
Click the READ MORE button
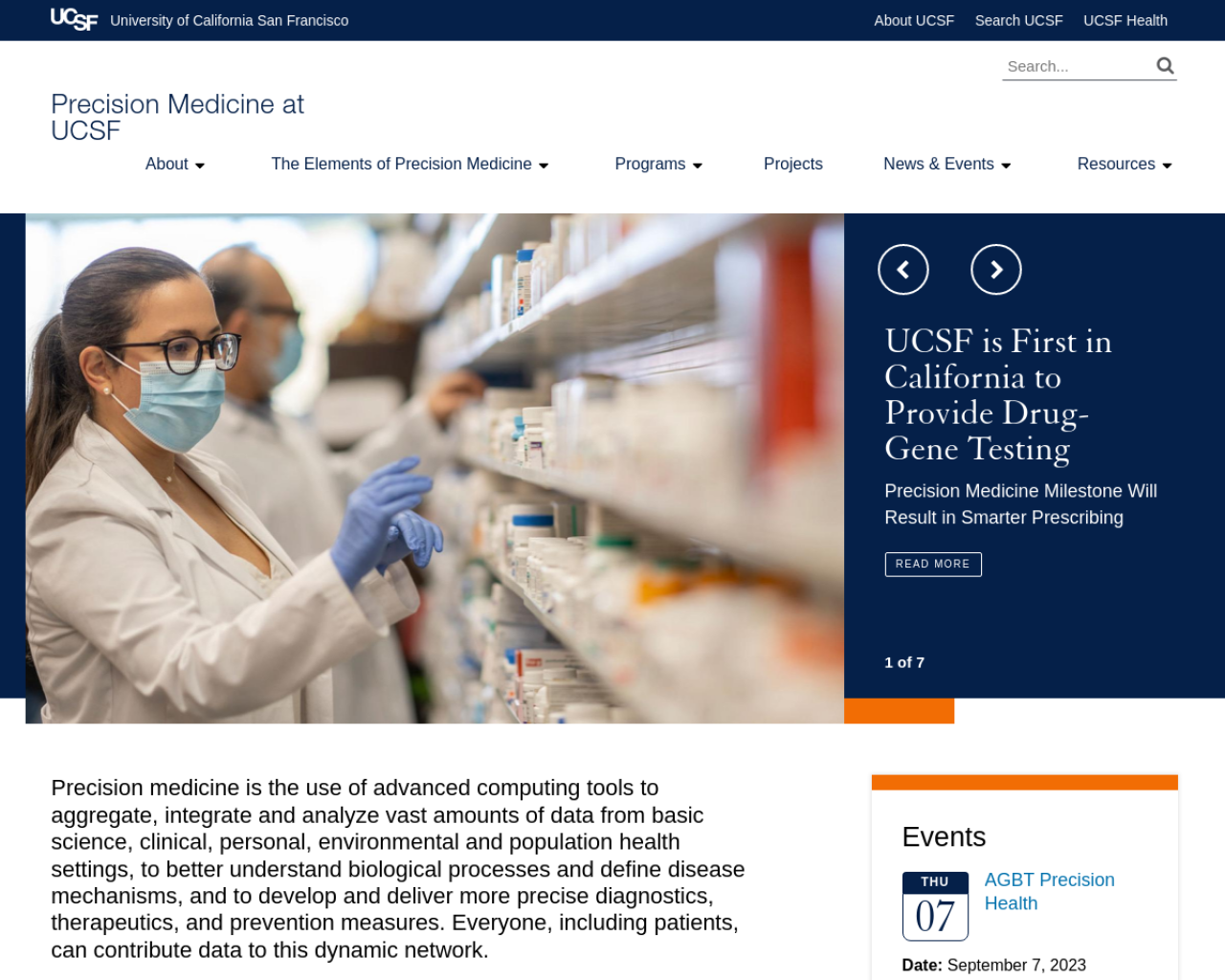tap(933, 565)
